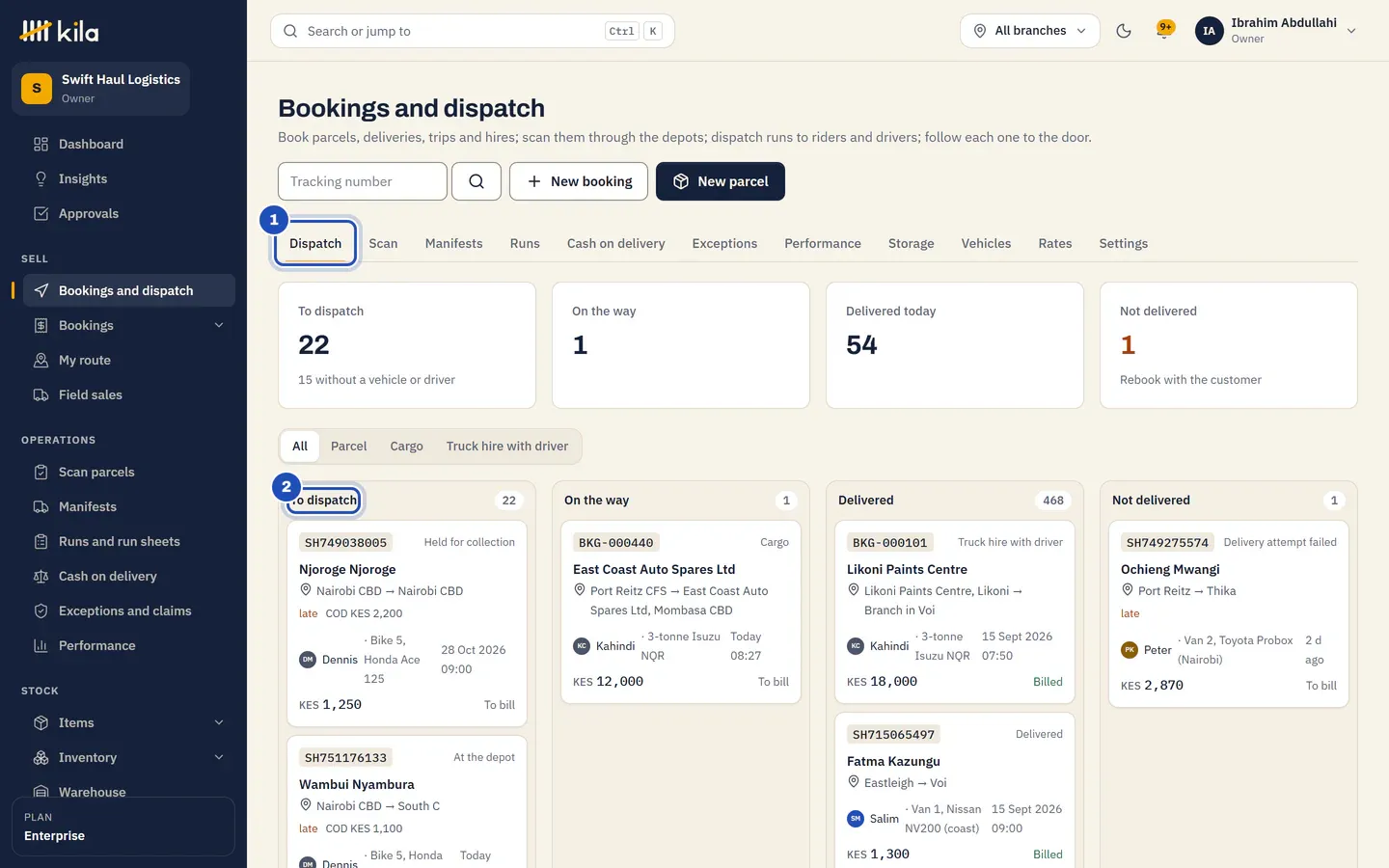Image resolution: width=1389 pixels, height=868 pixels.
Task: Open the All branches dropdown
Action: (1029, 31)
